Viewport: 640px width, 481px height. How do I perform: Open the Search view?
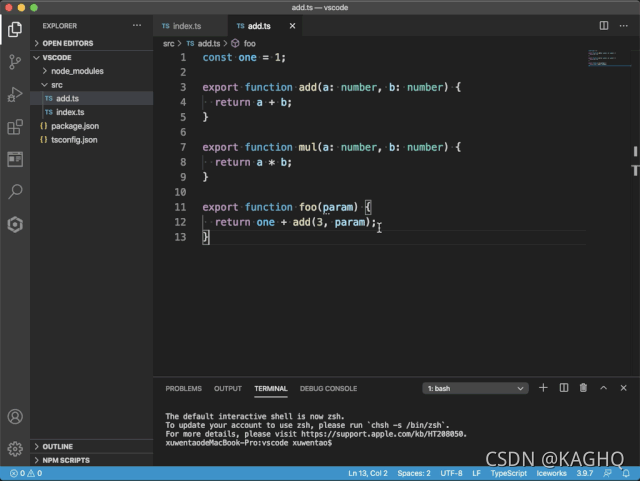15,192
